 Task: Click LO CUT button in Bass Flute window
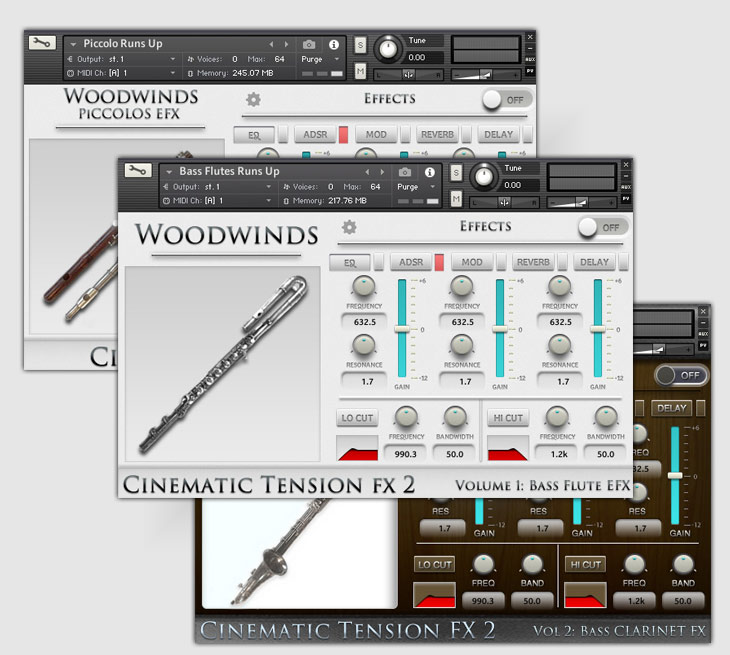pos(357,418)
